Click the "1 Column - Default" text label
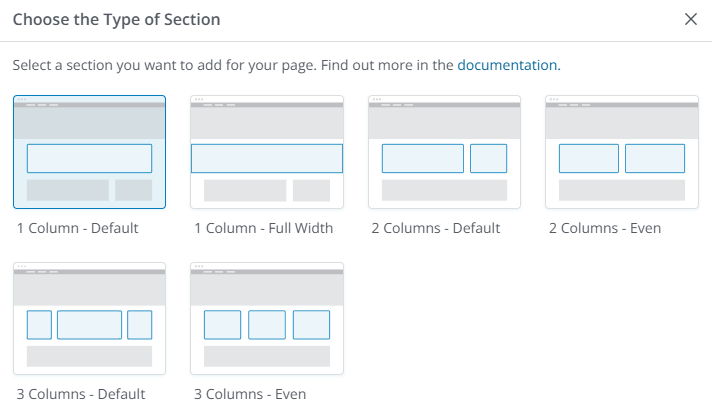Viewport: 712px width, 414px height. tap(78, 228)
